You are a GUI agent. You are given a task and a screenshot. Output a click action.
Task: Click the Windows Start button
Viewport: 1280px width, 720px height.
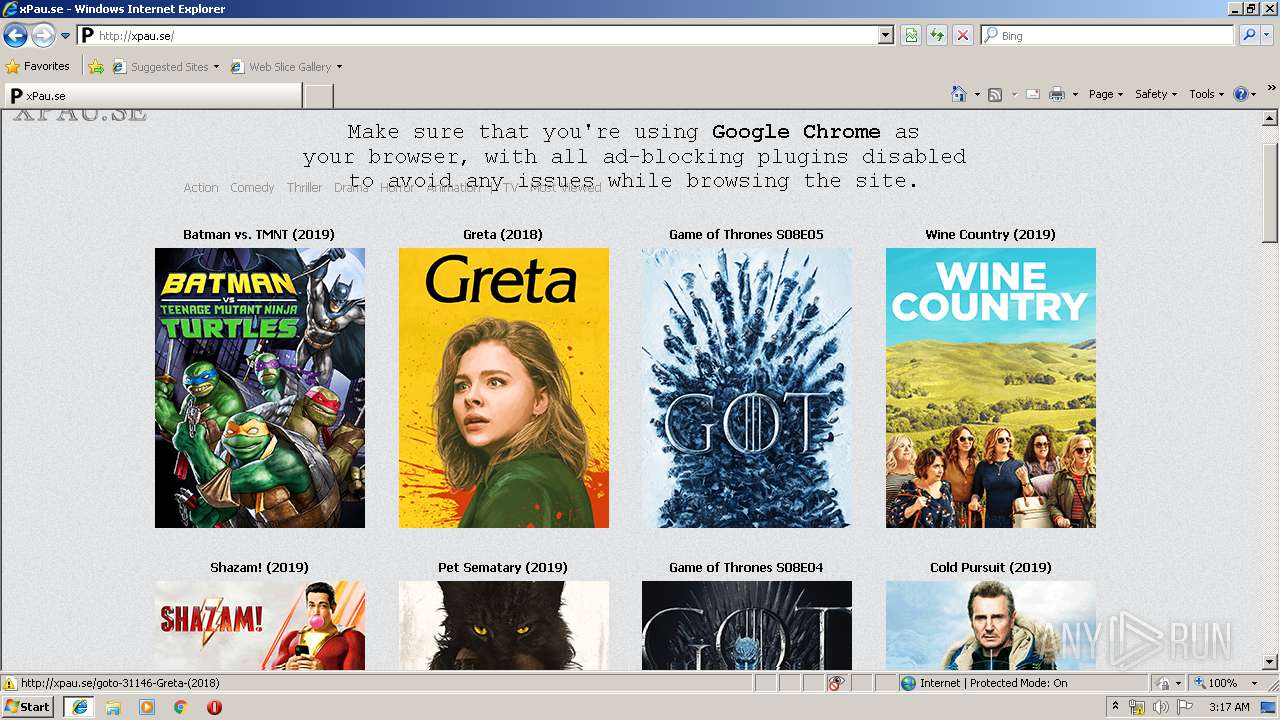pos(28,706)
